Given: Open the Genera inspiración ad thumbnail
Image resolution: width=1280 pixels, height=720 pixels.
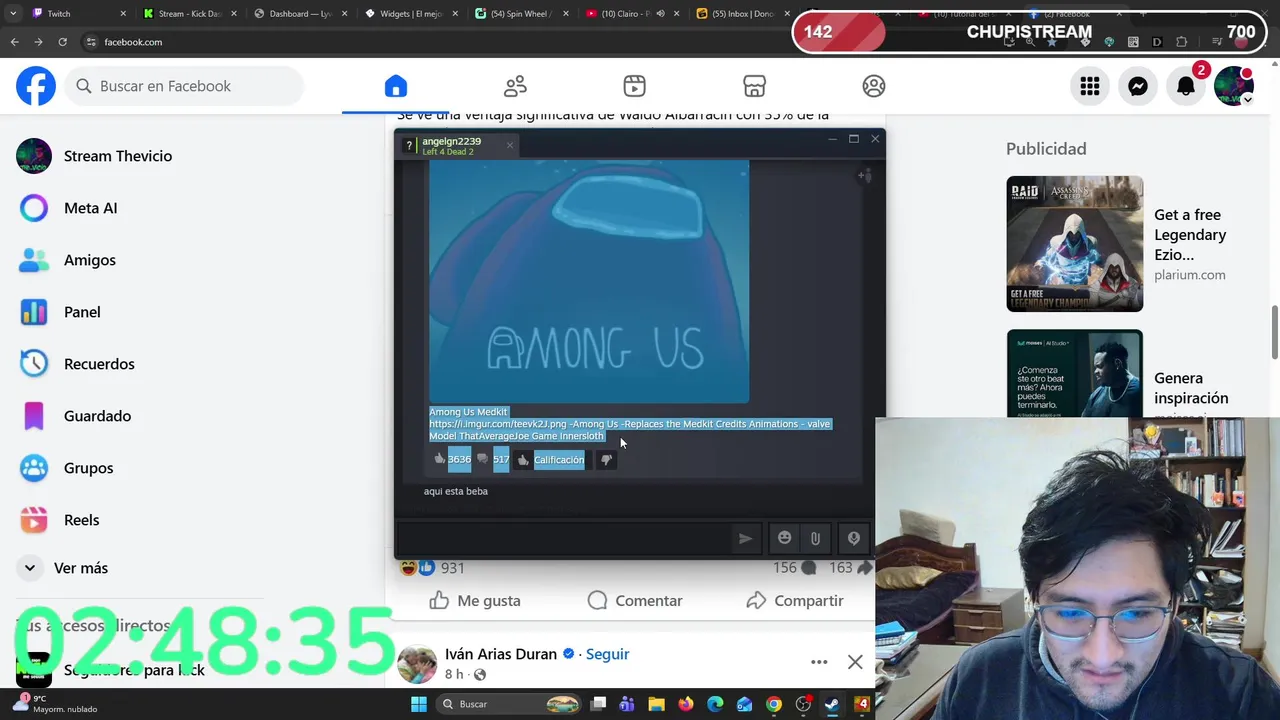Looking at the screenshot, I should pyautogui.click(x=1074, y=373).
